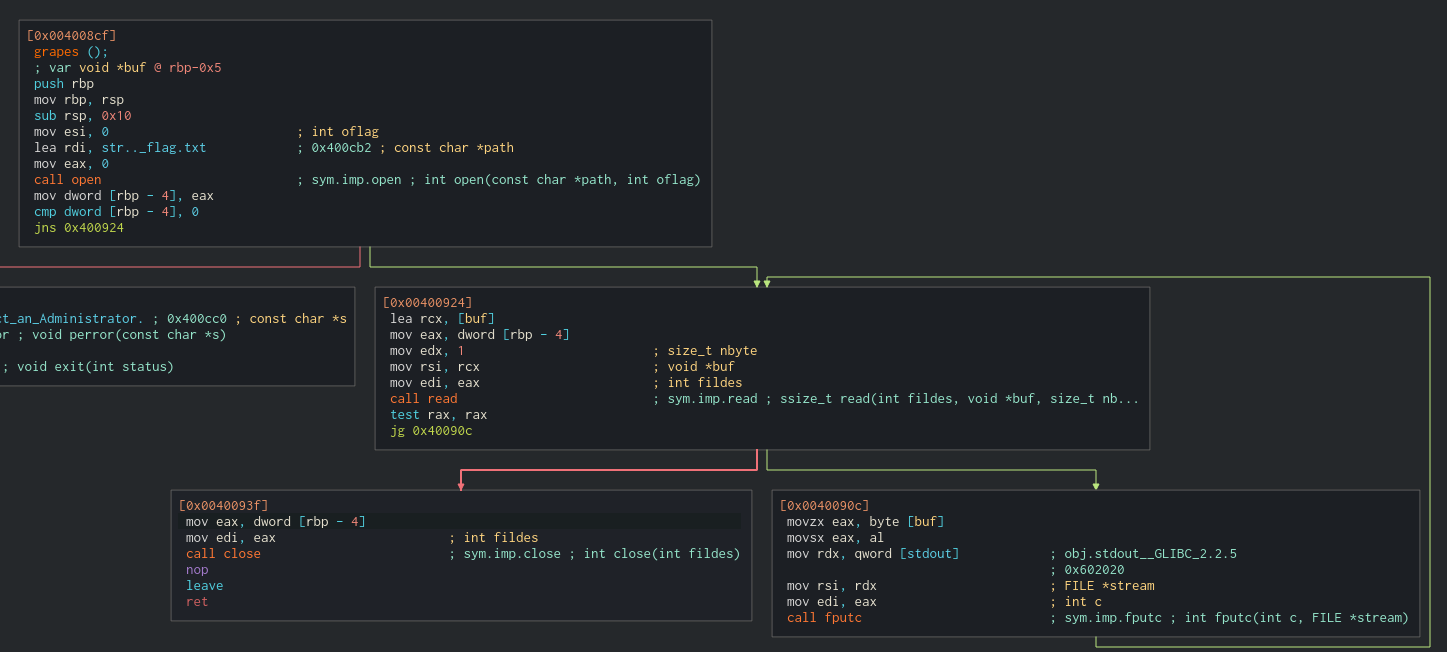Click the 'mov edx, 1' instruction
1447x652 pixels.
click(427, 351)
